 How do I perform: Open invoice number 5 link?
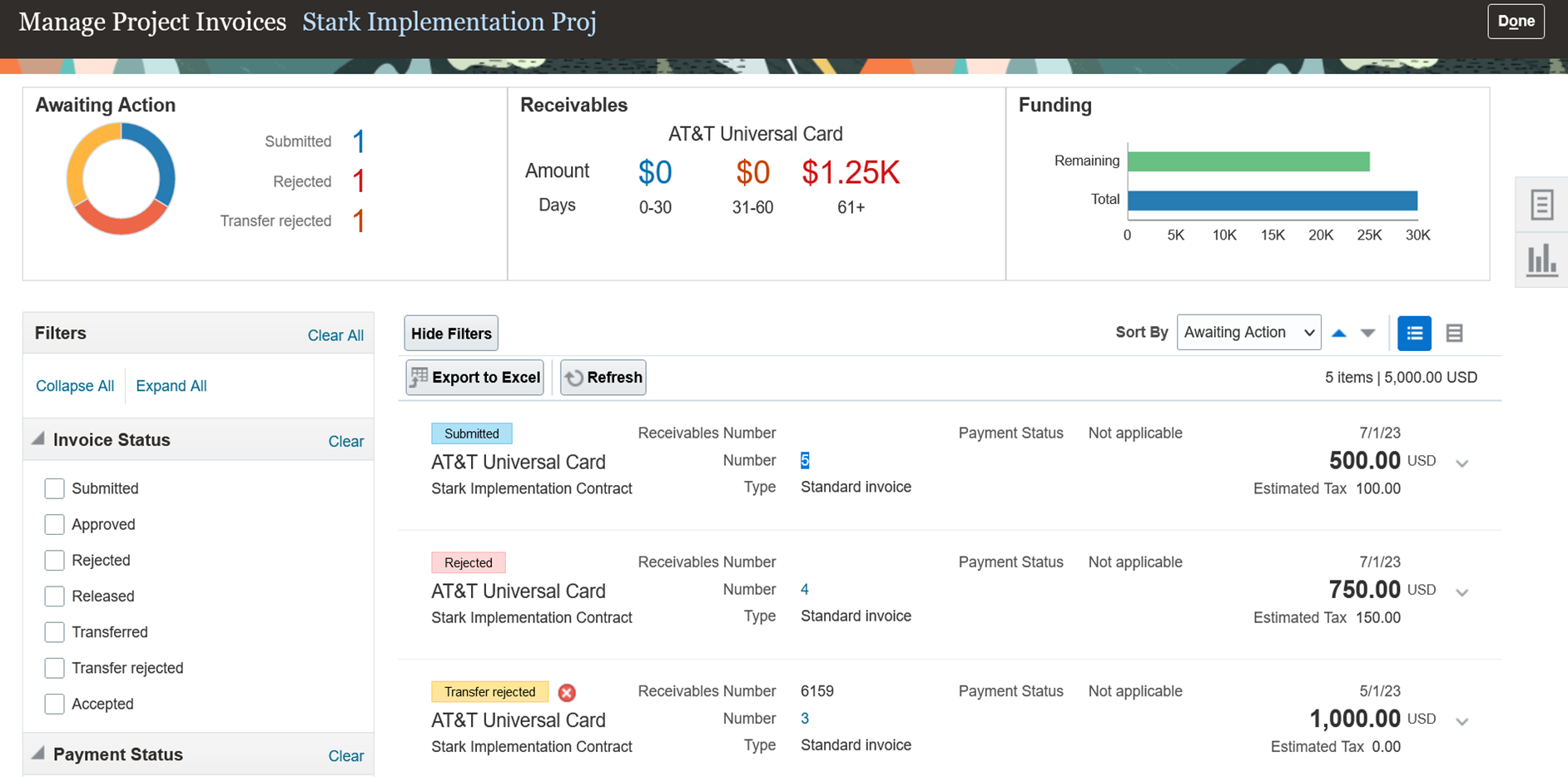804,460
